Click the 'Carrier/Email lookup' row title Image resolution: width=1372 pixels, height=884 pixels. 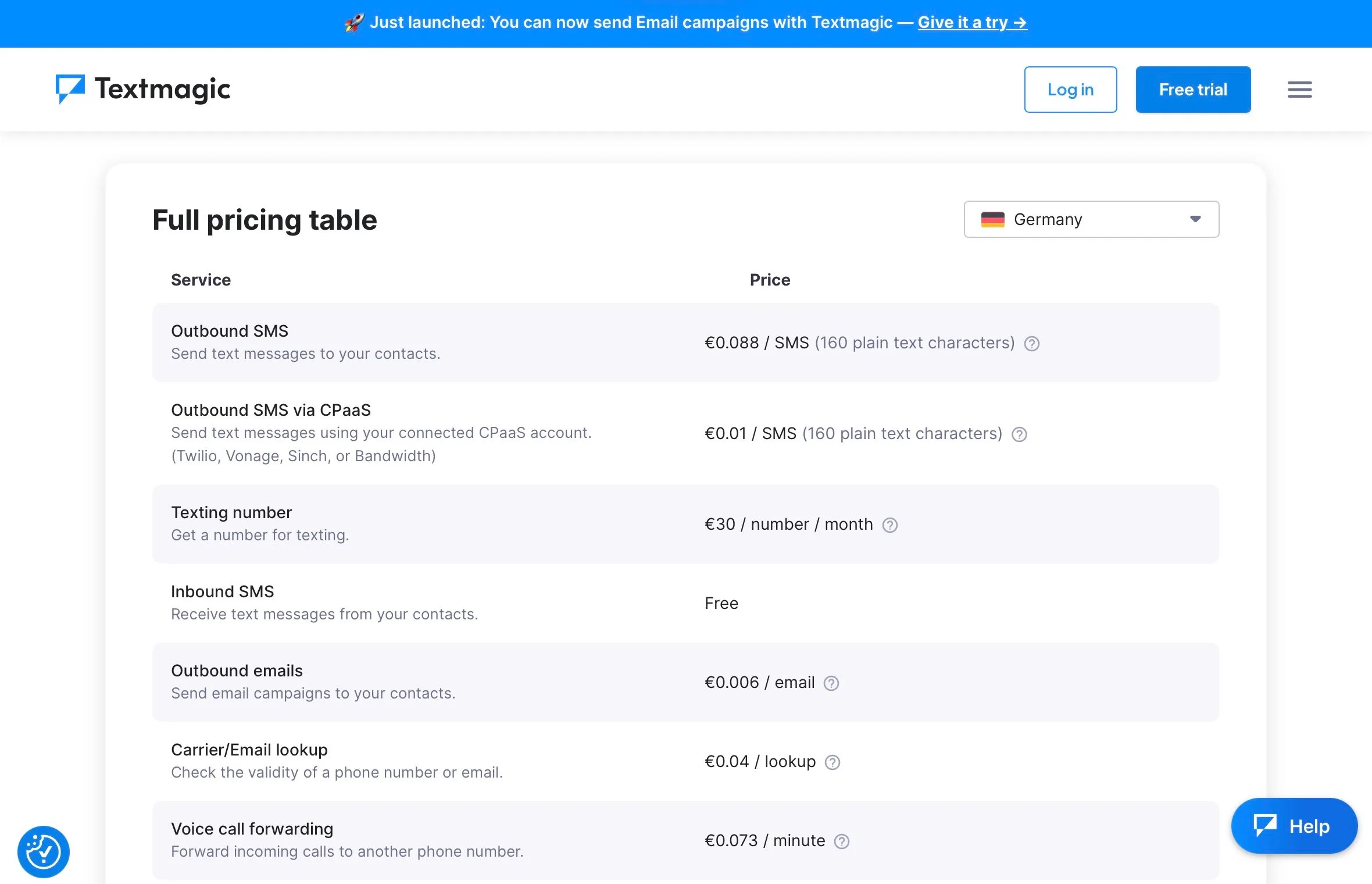(249, 750)
